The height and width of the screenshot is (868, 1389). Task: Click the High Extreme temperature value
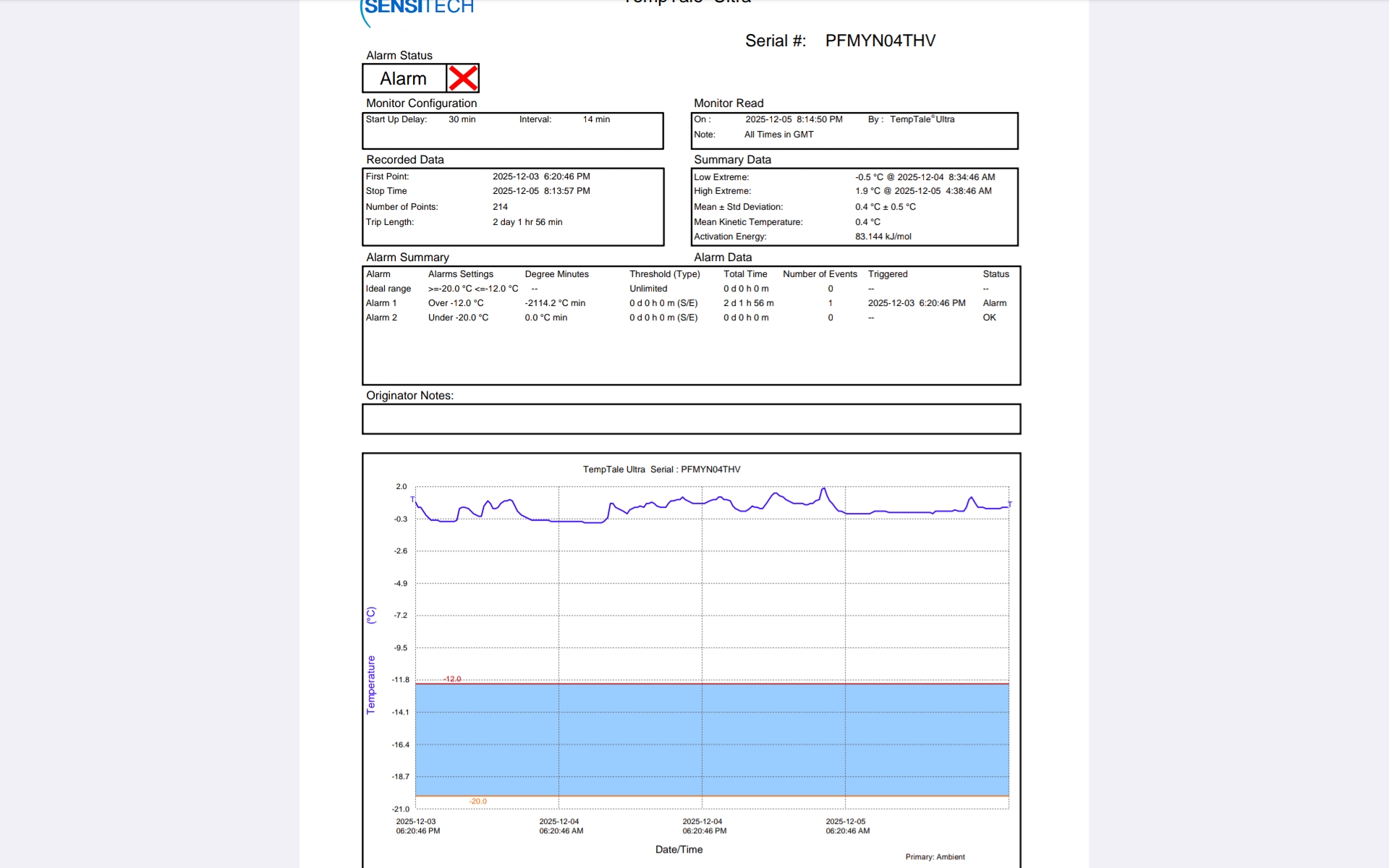923,191
